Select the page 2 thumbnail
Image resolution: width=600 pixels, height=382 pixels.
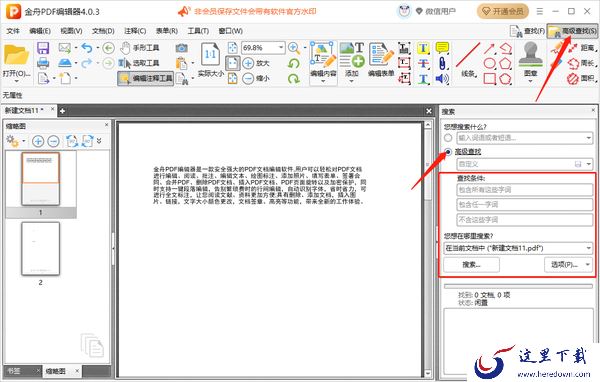pyautogui.click(x=41, y=249)
